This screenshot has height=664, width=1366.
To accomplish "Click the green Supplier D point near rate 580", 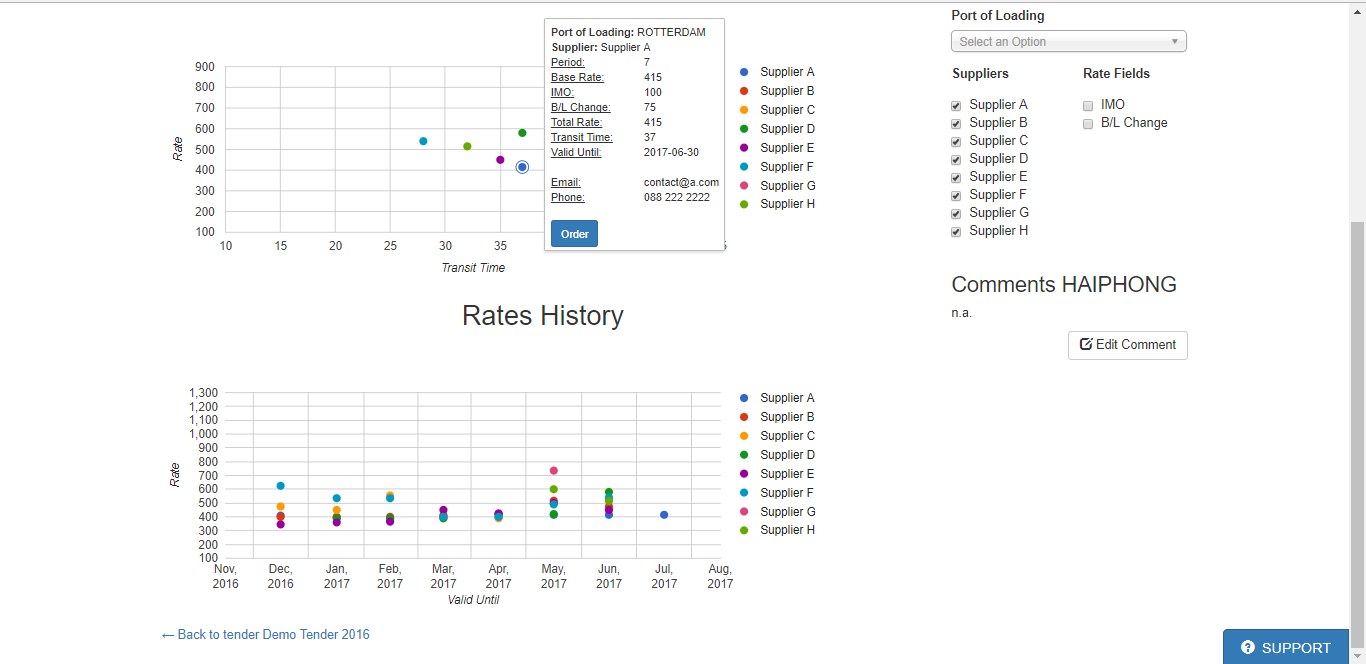I will point(522,133).
